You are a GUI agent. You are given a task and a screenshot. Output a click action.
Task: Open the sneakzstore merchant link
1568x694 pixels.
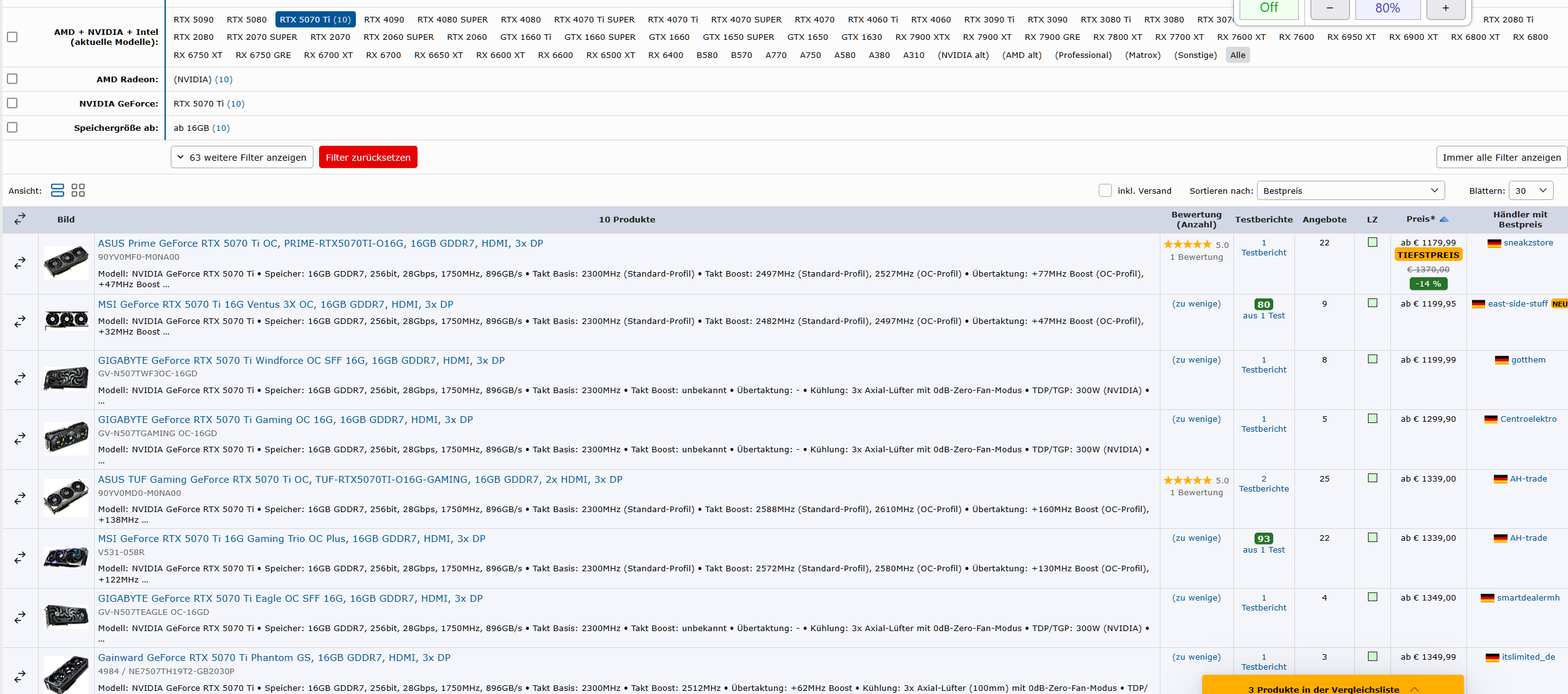coord(1528,243)
